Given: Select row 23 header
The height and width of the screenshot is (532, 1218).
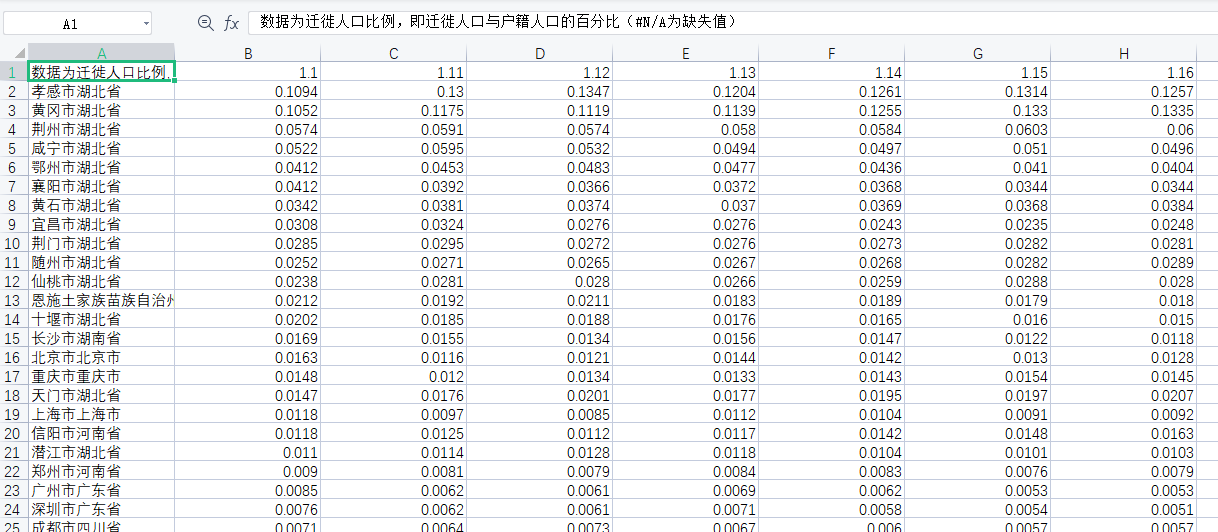Looking at the screenshot, I should point(14,490).
